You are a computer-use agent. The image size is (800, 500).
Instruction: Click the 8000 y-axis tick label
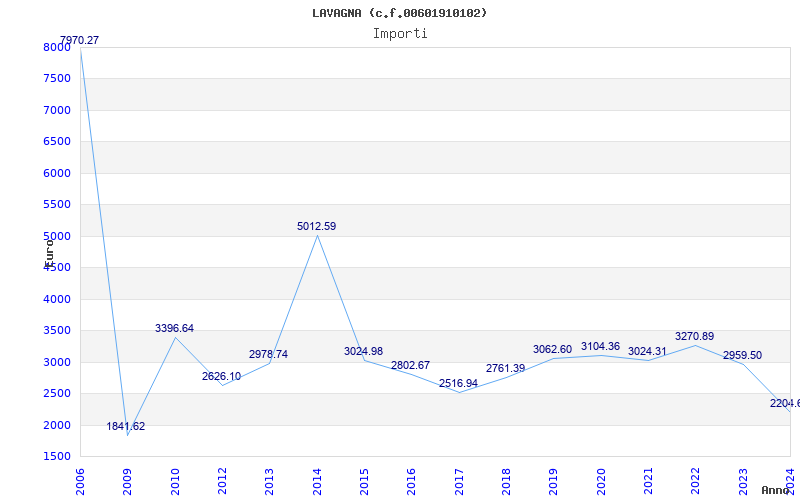pos(57,47)
